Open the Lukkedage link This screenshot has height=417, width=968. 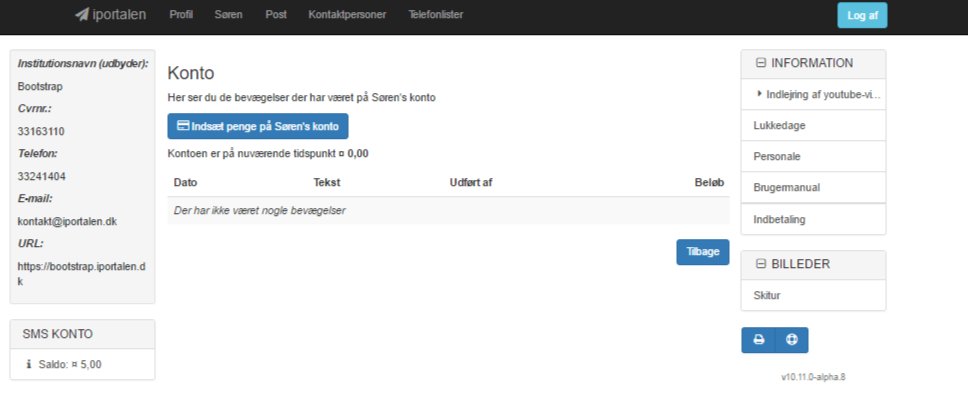(x=779, y=125)
